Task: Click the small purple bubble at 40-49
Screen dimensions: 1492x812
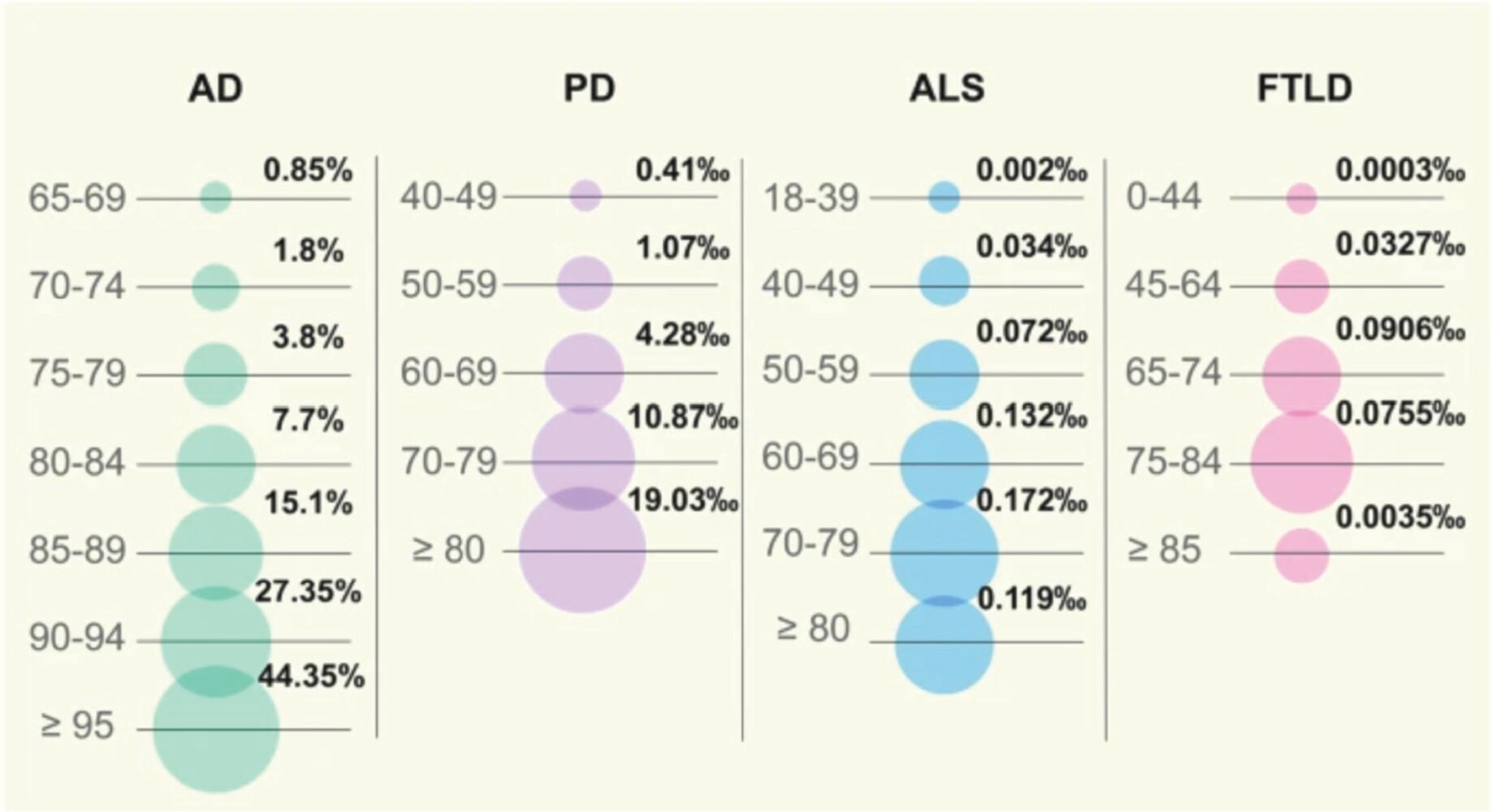Action: (586, 196)
